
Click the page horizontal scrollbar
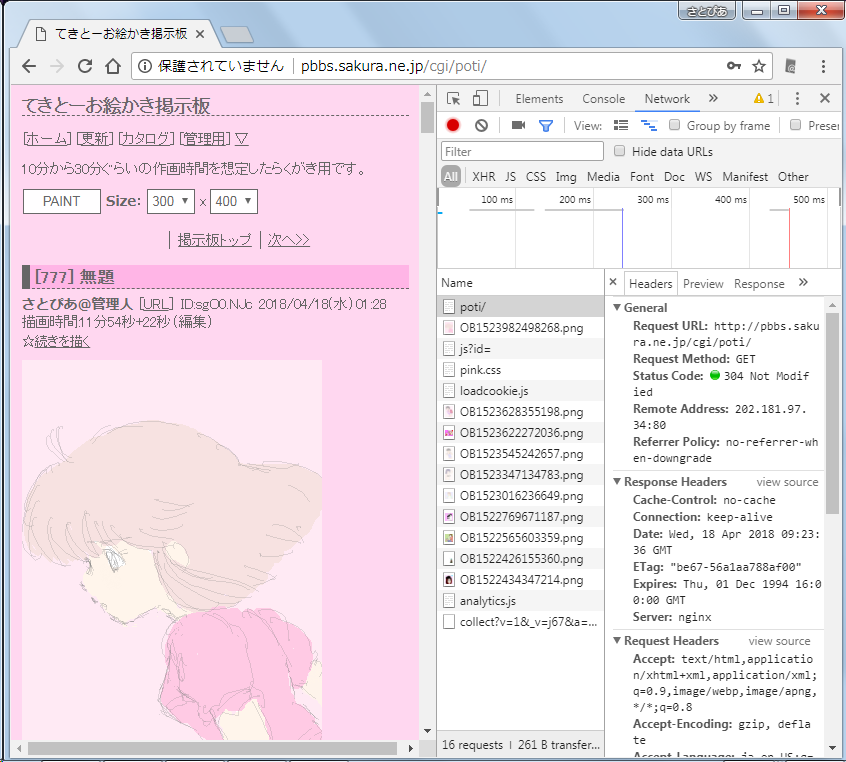(x=213, y=748)
